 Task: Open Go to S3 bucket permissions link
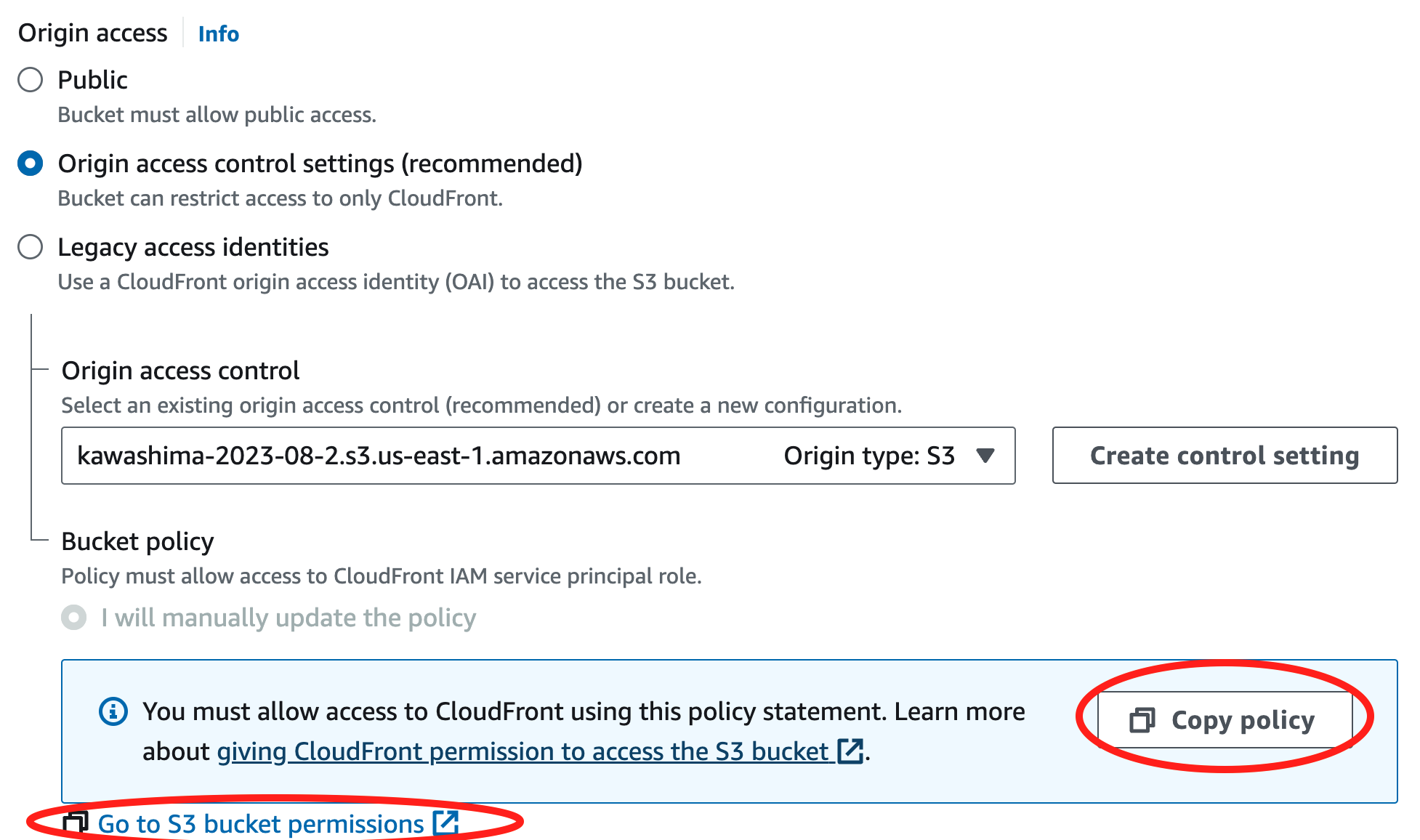261,824
